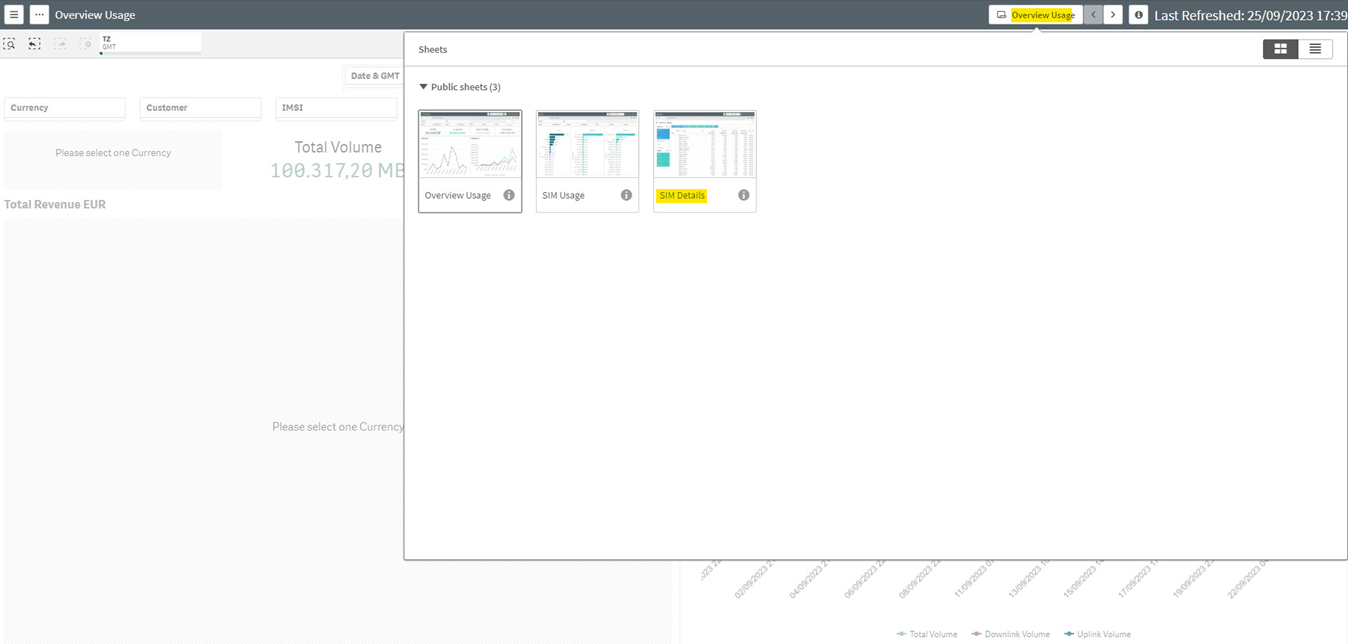Open the Currency filter pane
This screenshot has width=1348, height=644.
tap(65, 108)
